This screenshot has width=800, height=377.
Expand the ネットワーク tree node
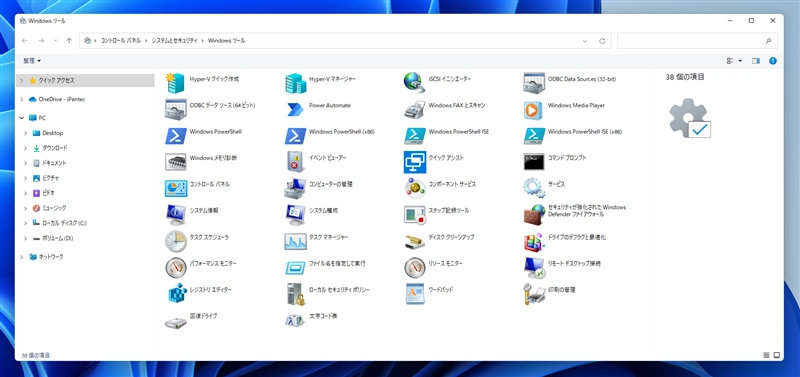click(21, 257)
